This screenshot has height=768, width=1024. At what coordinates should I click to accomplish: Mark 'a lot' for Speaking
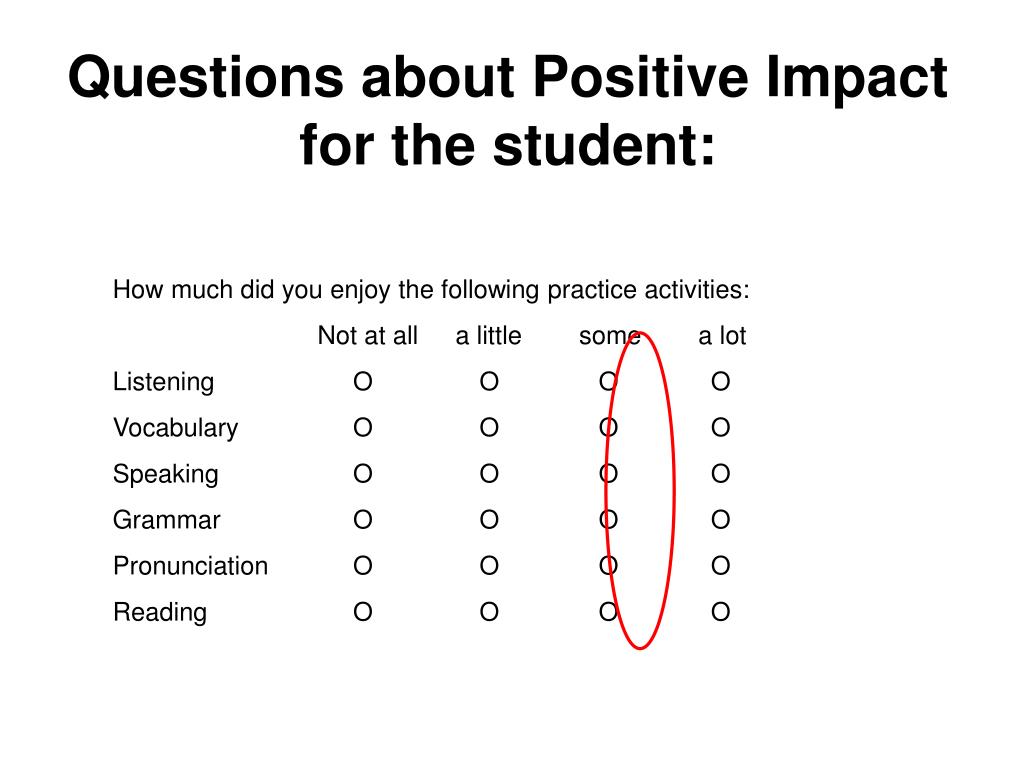click(x=720, y=473)
